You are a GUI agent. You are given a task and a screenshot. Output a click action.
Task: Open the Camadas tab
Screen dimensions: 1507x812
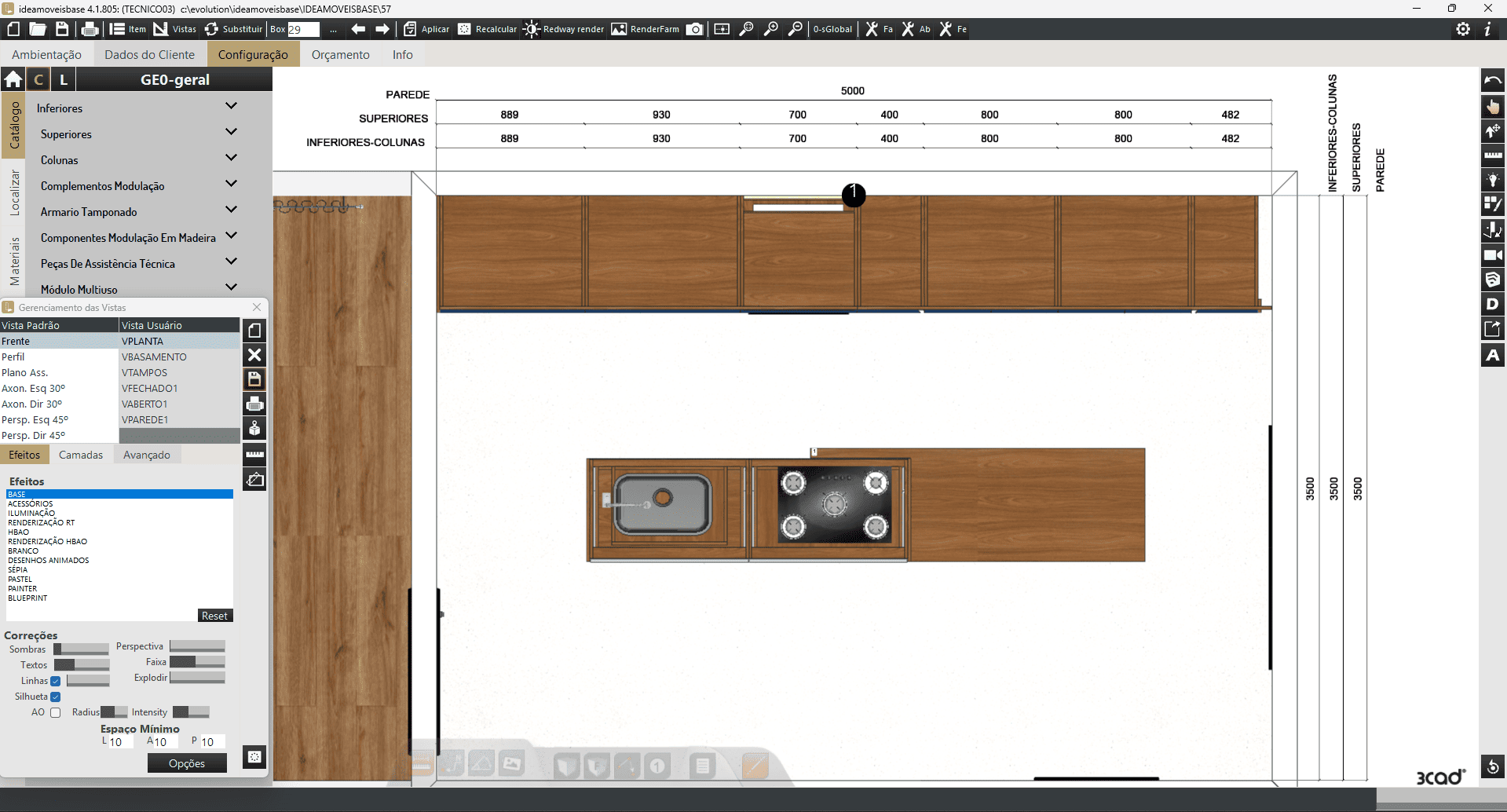[x=81, y=455]
